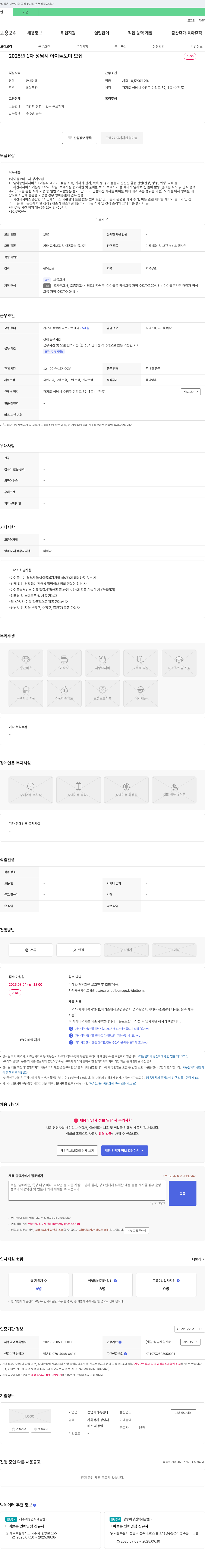Jump to the 우대사항 section tab
This screenshot has height=1568, width=205.
82,46
